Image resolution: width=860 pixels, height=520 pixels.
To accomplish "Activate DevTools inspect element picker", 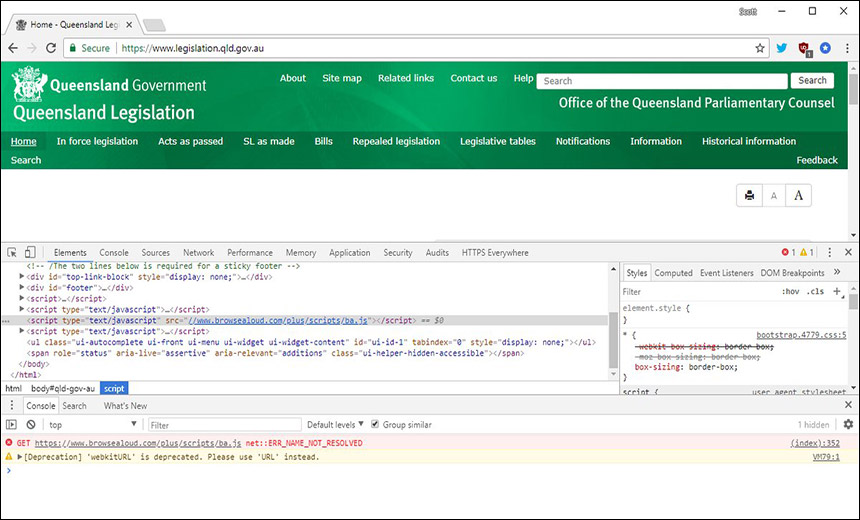I will (x=12, y=252).
